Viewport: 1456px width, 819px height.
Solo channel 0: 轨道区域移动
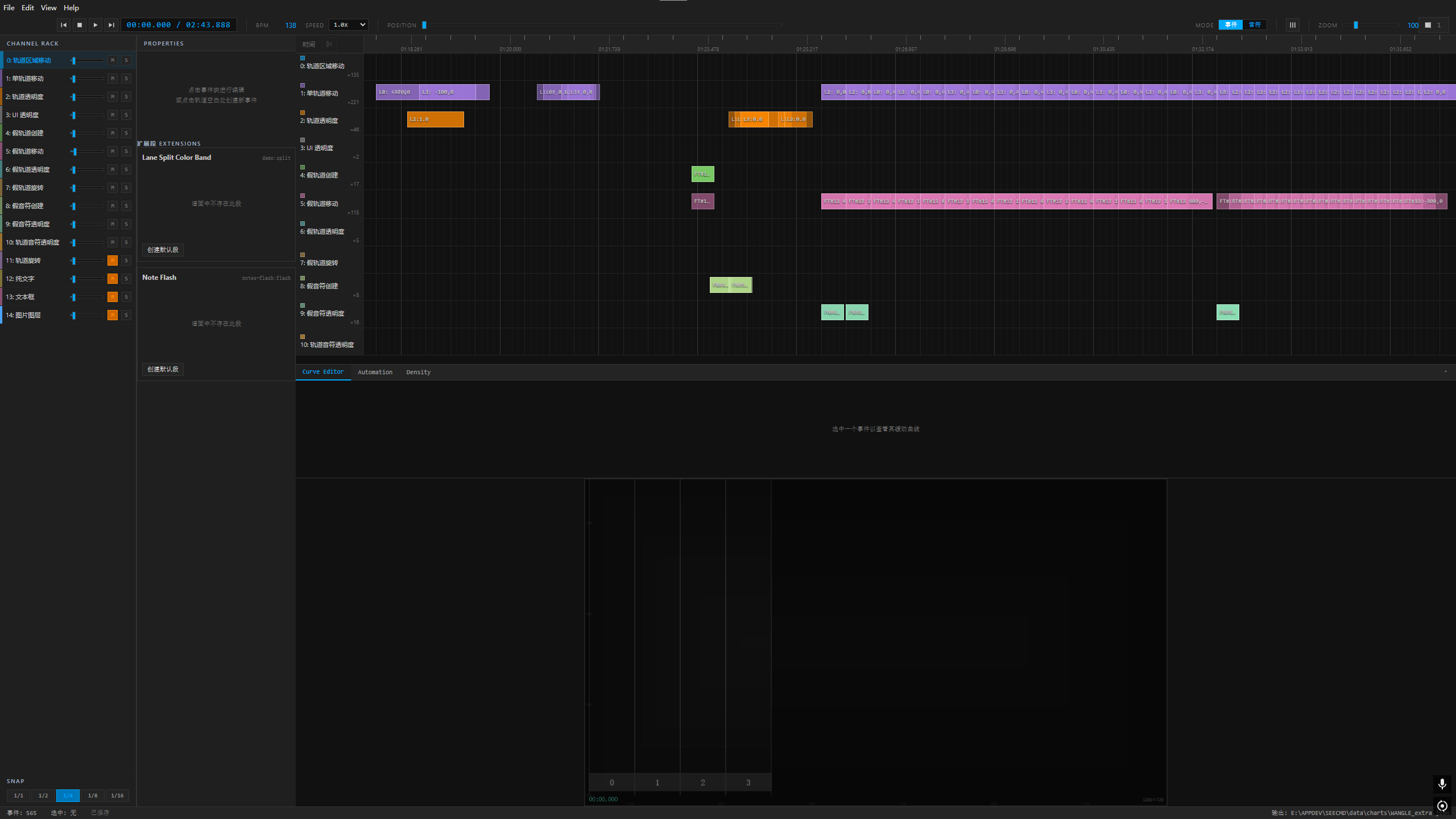click(x=126, y=60)
